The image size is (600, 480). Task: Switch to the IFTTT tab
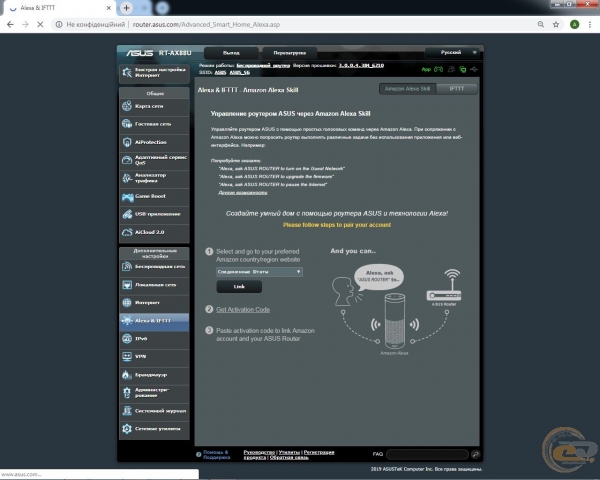[x=457, y=89]
